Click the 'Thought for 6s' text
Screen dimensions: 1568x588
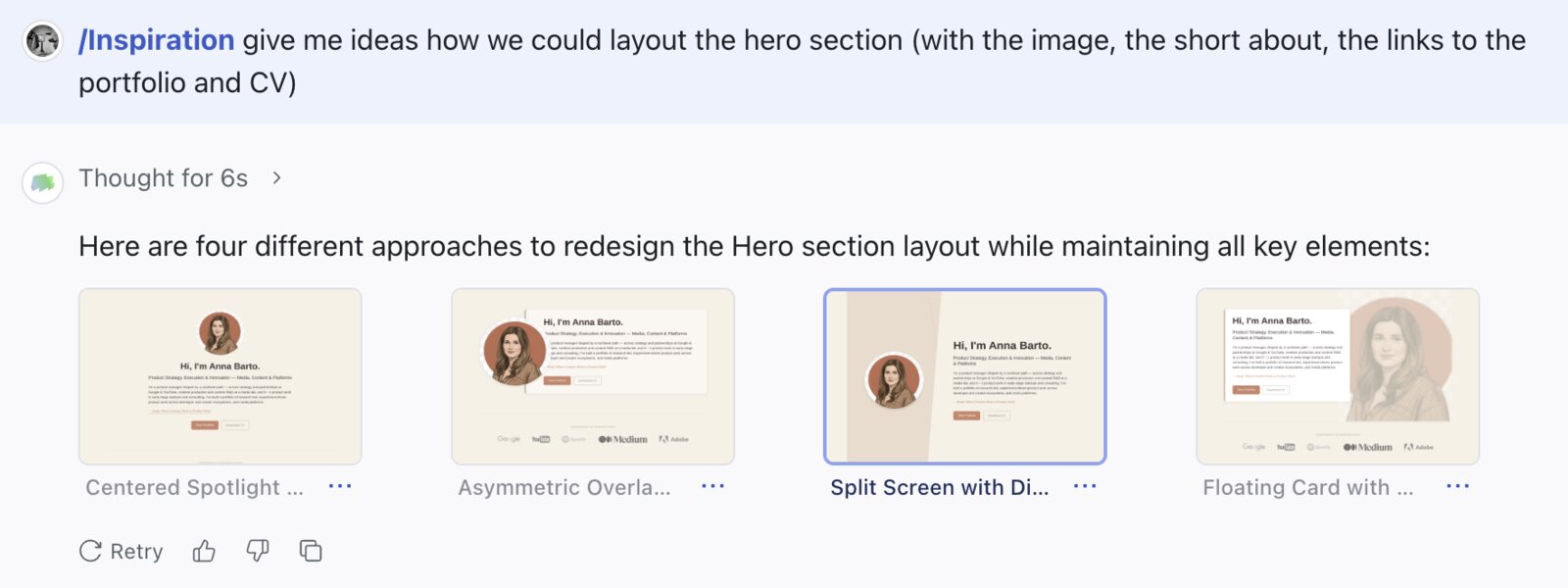(164, 178)
